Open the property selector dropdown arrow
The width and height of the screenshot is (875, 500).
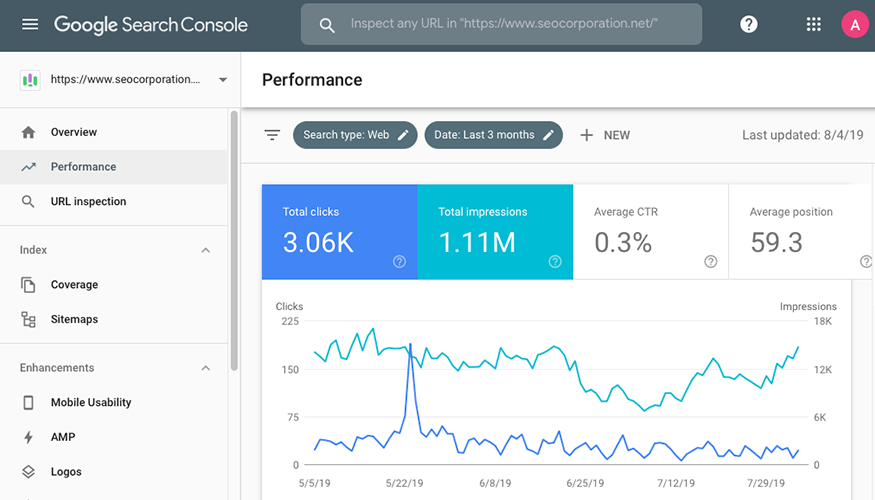tap(223, 80)
